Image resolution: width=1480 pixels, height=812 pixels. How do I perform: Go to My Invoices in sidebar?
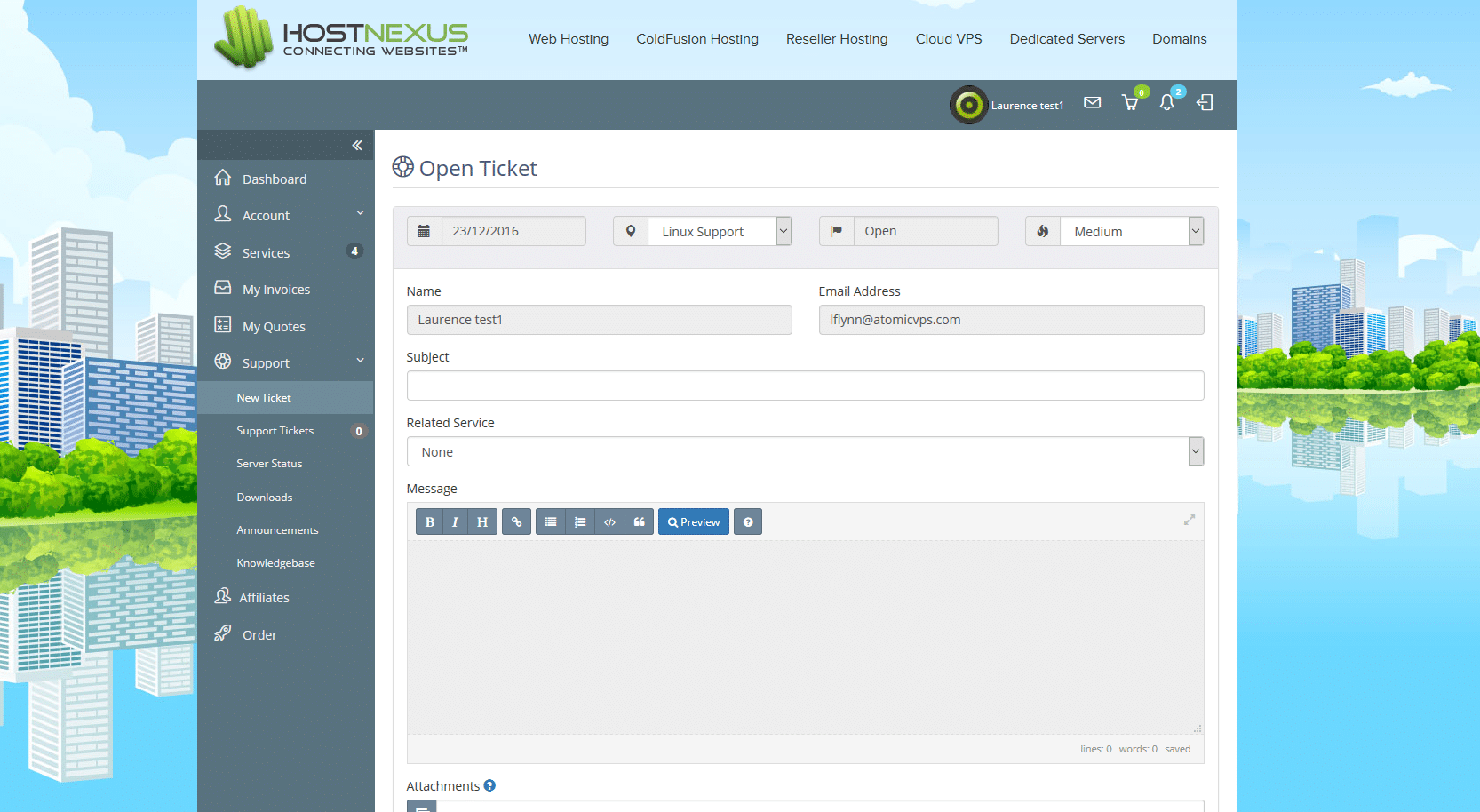click(276, 290)
